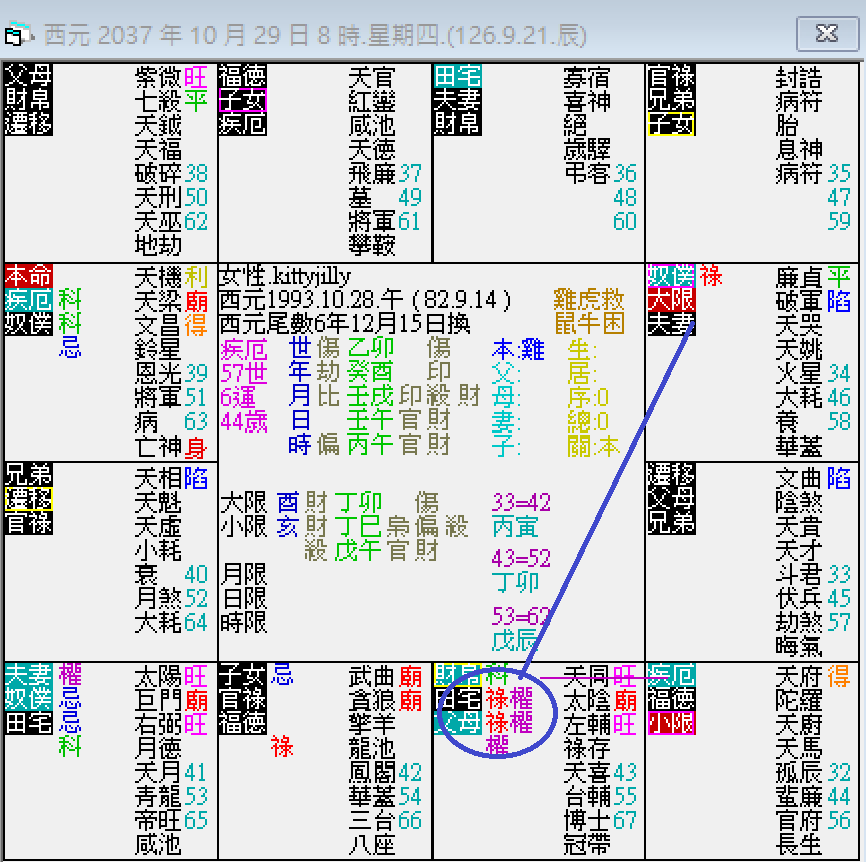Select the red 本命 palace marker

(27, 276)
